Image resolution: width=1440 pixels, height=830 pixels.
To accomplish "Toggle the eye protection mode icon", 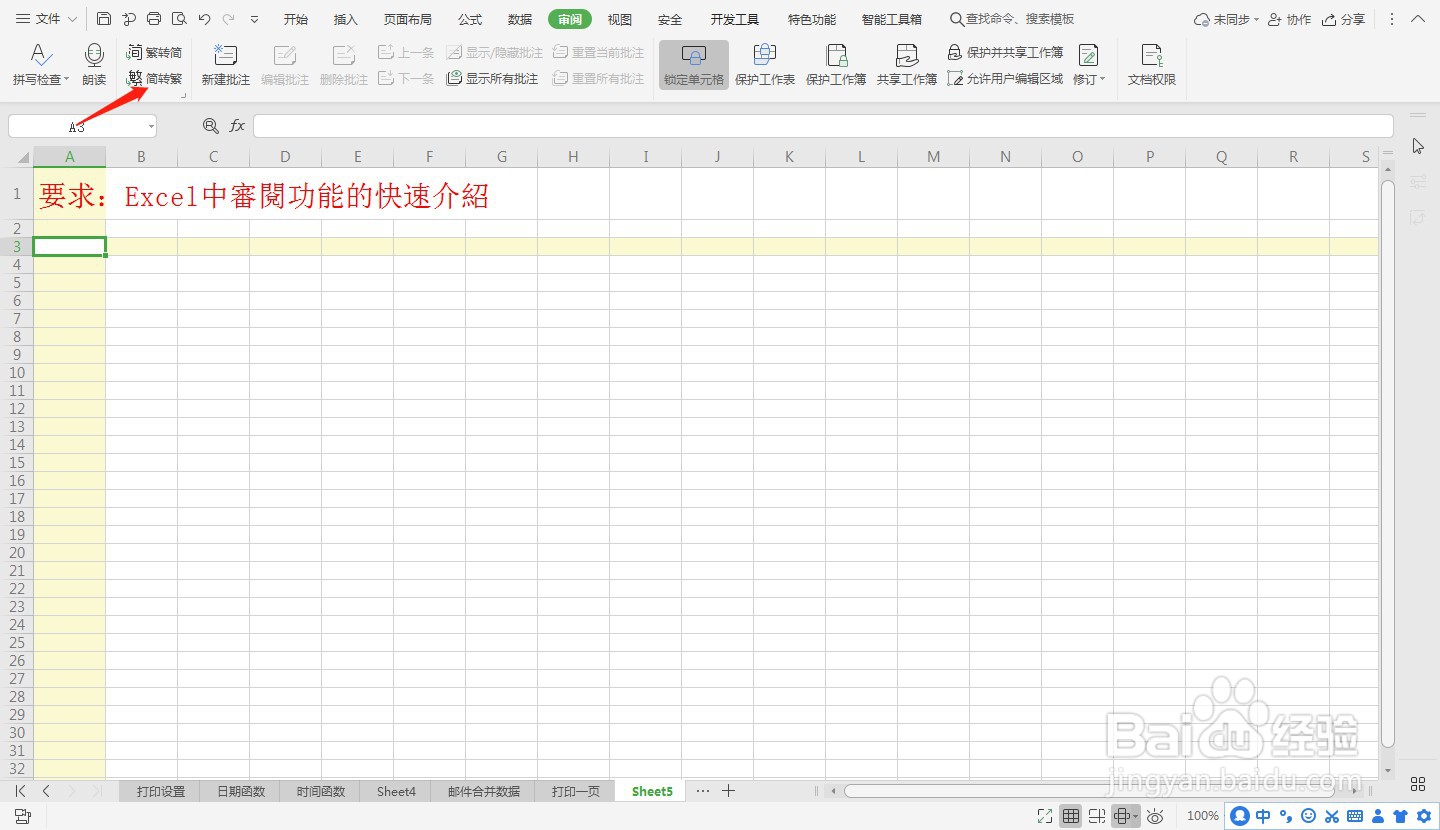I will point(1156,816).
